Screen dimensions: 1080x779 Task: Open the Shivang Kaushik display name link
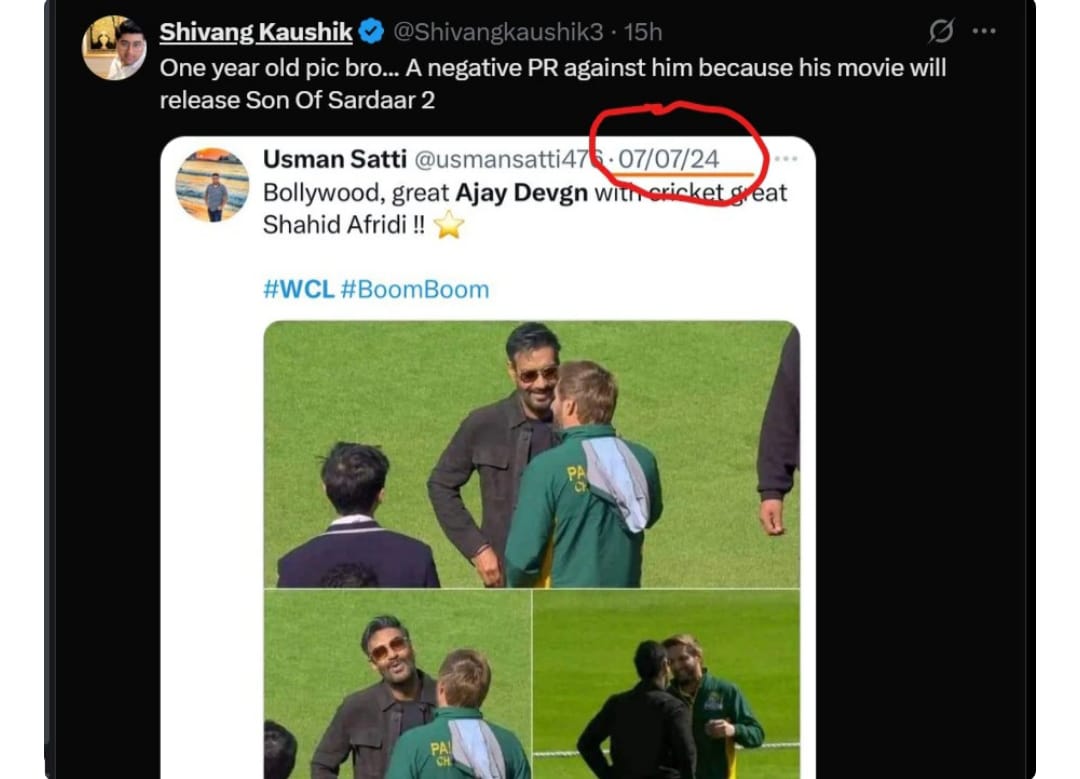click(256, 32)
